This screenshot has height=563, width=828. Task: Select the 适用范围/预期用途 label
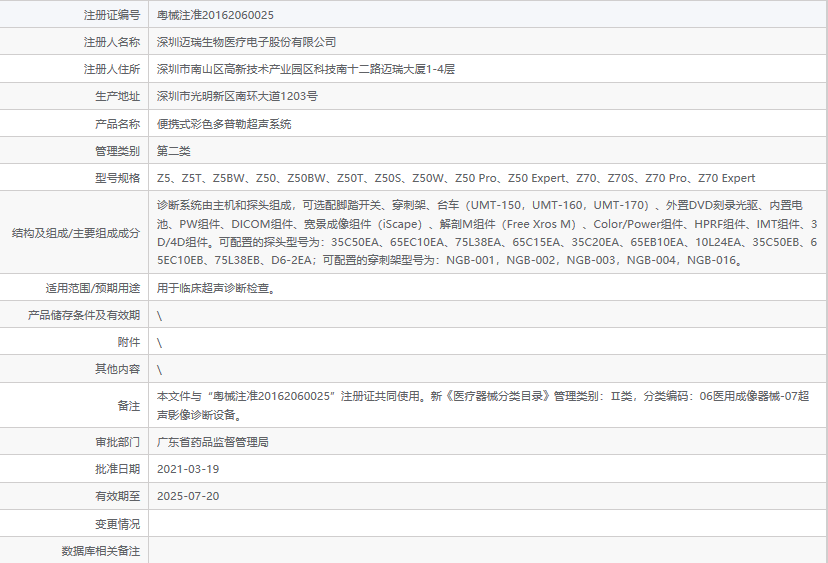pos(93,288)
